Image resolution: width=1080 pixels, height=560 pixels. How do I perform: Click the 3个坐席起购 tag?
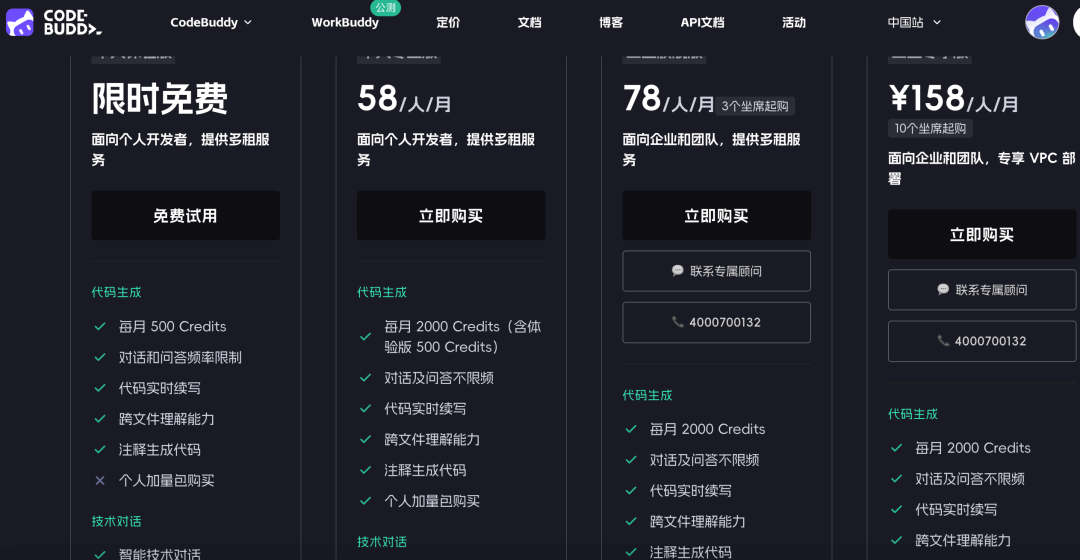coord(755,106)
